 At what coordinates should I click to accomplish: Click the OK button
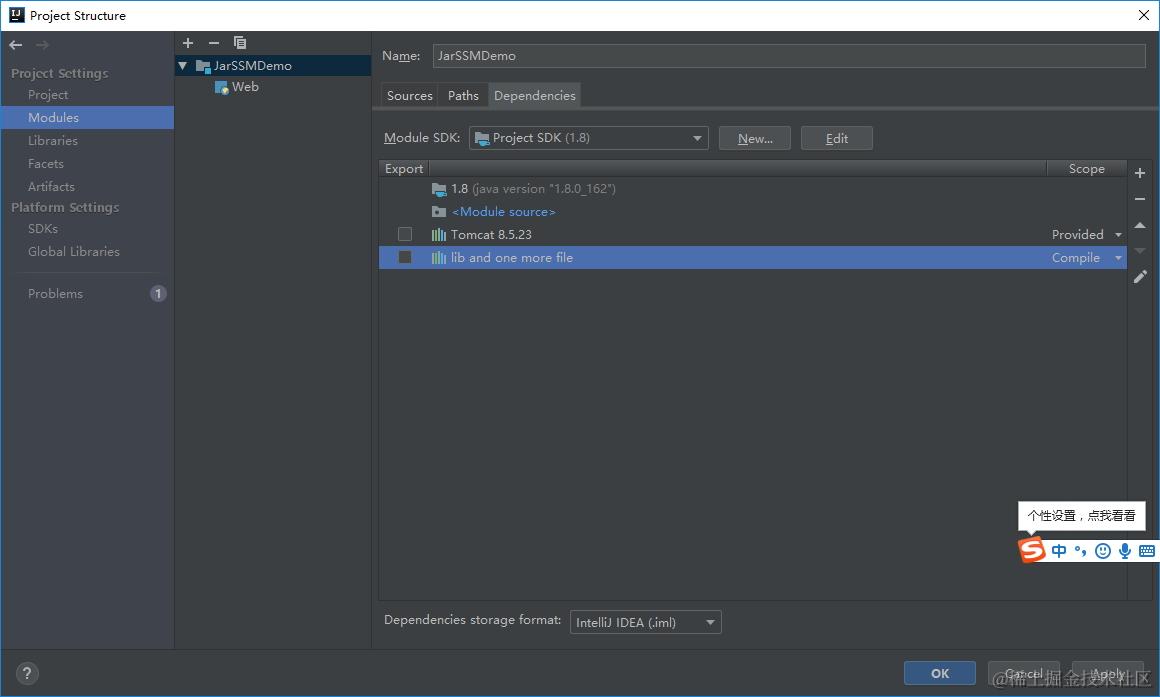click(x=940, y=673)
